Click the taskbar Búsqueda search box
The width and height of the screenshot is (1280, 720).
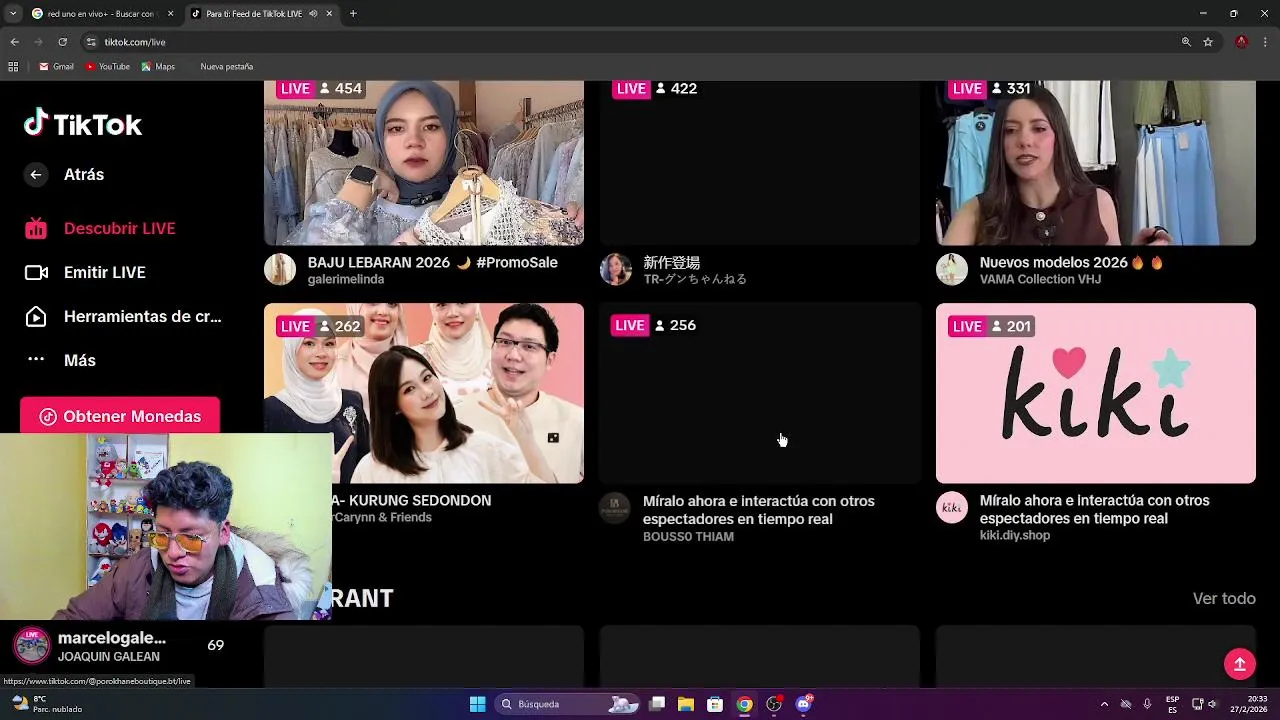pyautogui.click(x=568, y=704)
